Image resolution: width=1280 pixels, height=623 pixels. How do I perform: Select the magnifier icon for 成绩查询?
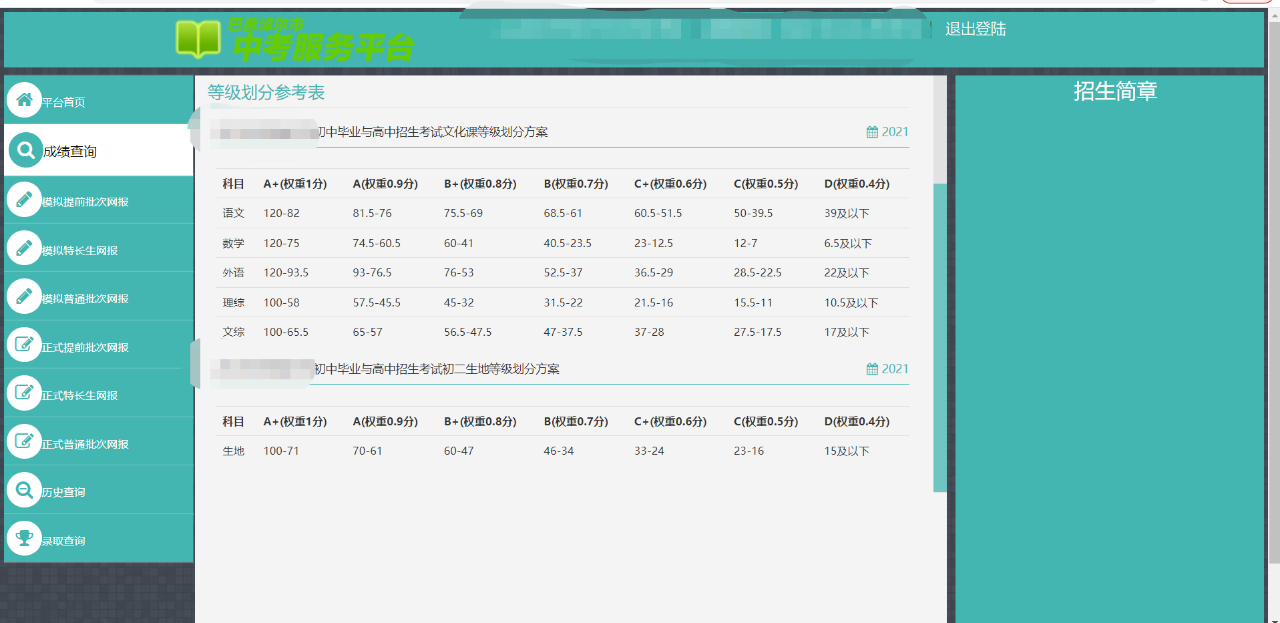[x=25, y=150]
